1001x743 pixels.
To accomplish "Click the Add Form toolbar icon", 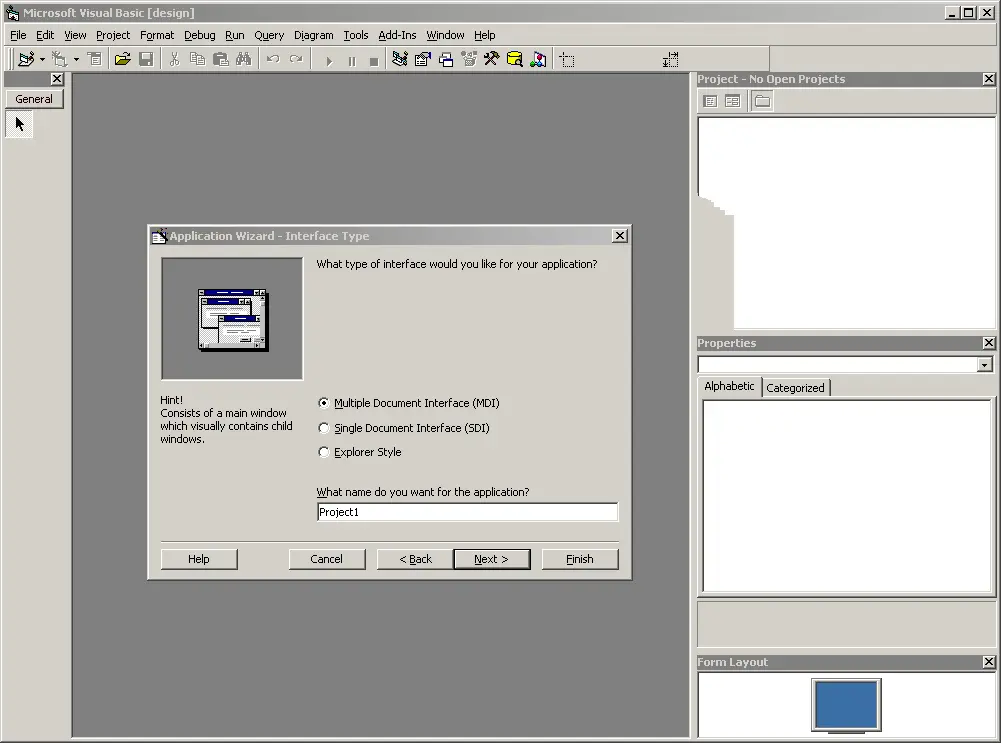I will tap(59, 60).
